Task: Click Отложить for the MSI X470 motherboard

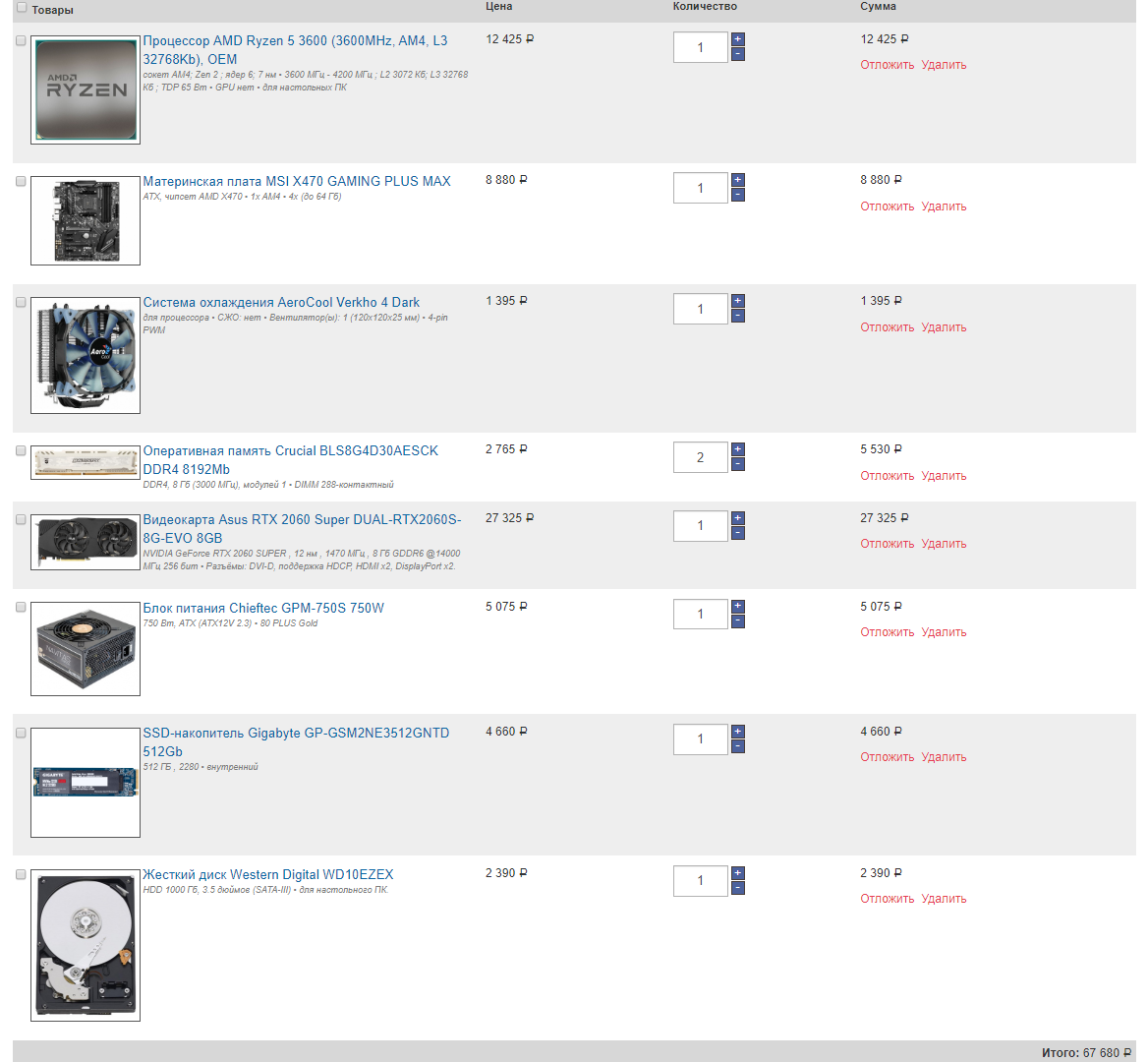Action: [888, 206]
